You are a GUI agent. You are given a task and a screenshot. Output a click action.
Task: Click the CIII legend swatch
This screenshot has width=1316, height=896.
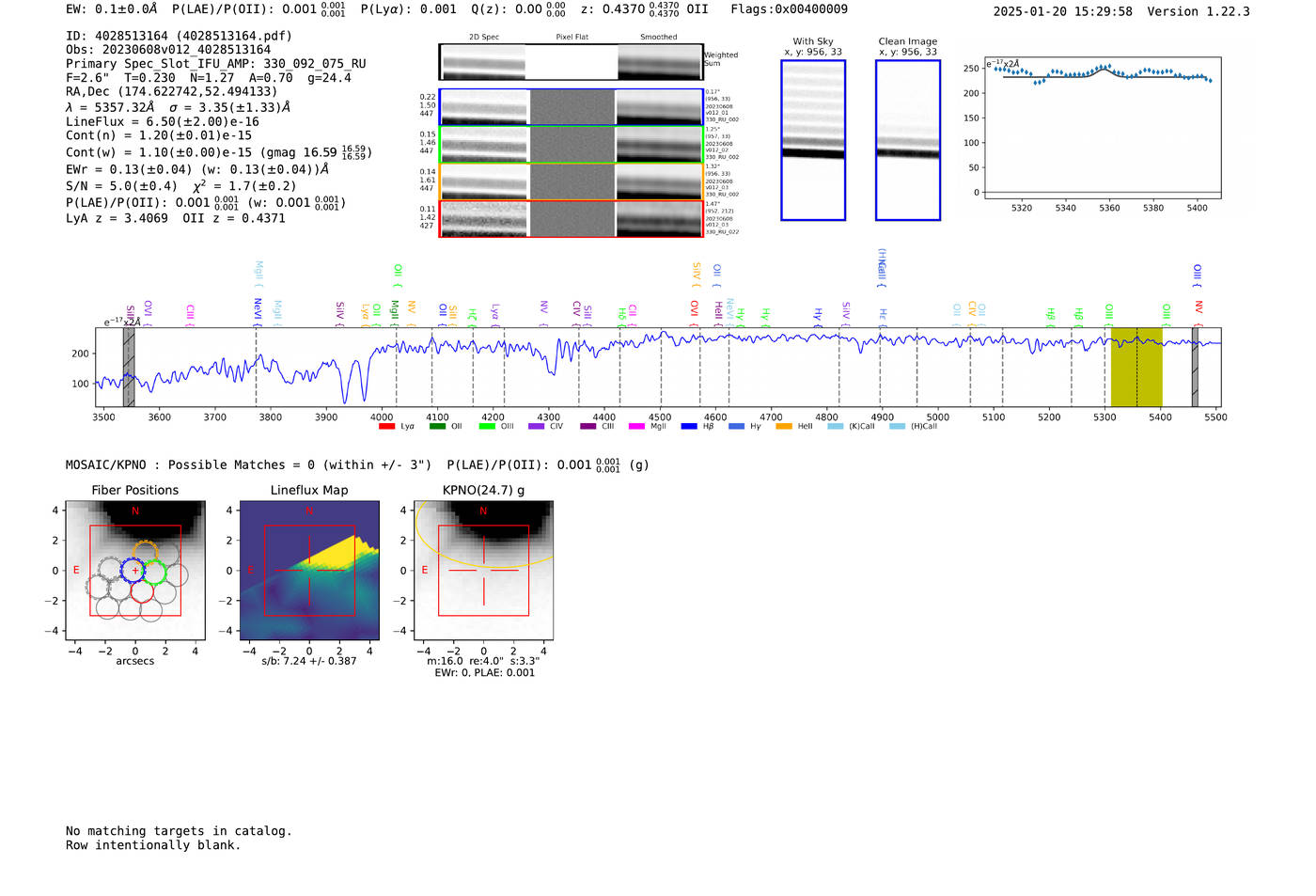pos(588,427)
